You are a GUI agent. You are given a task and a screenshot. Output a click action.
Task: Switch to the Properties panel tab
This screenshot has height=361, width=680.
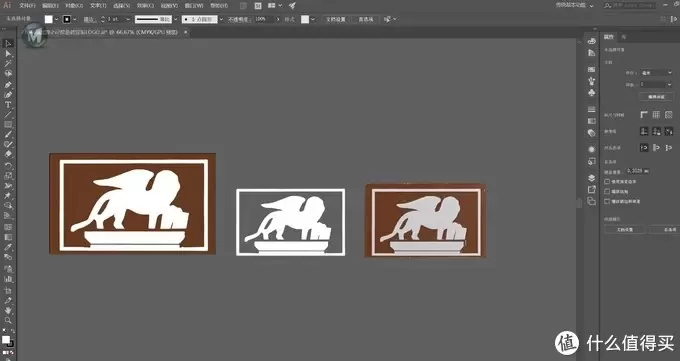point(609,37)
